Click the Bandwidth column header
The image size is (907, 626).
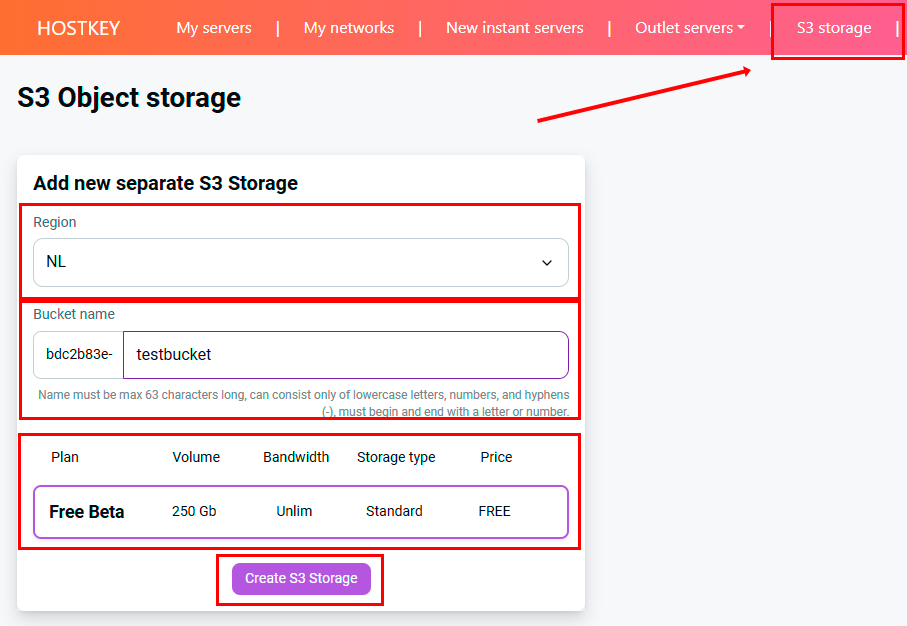click(x=296, y=457)
